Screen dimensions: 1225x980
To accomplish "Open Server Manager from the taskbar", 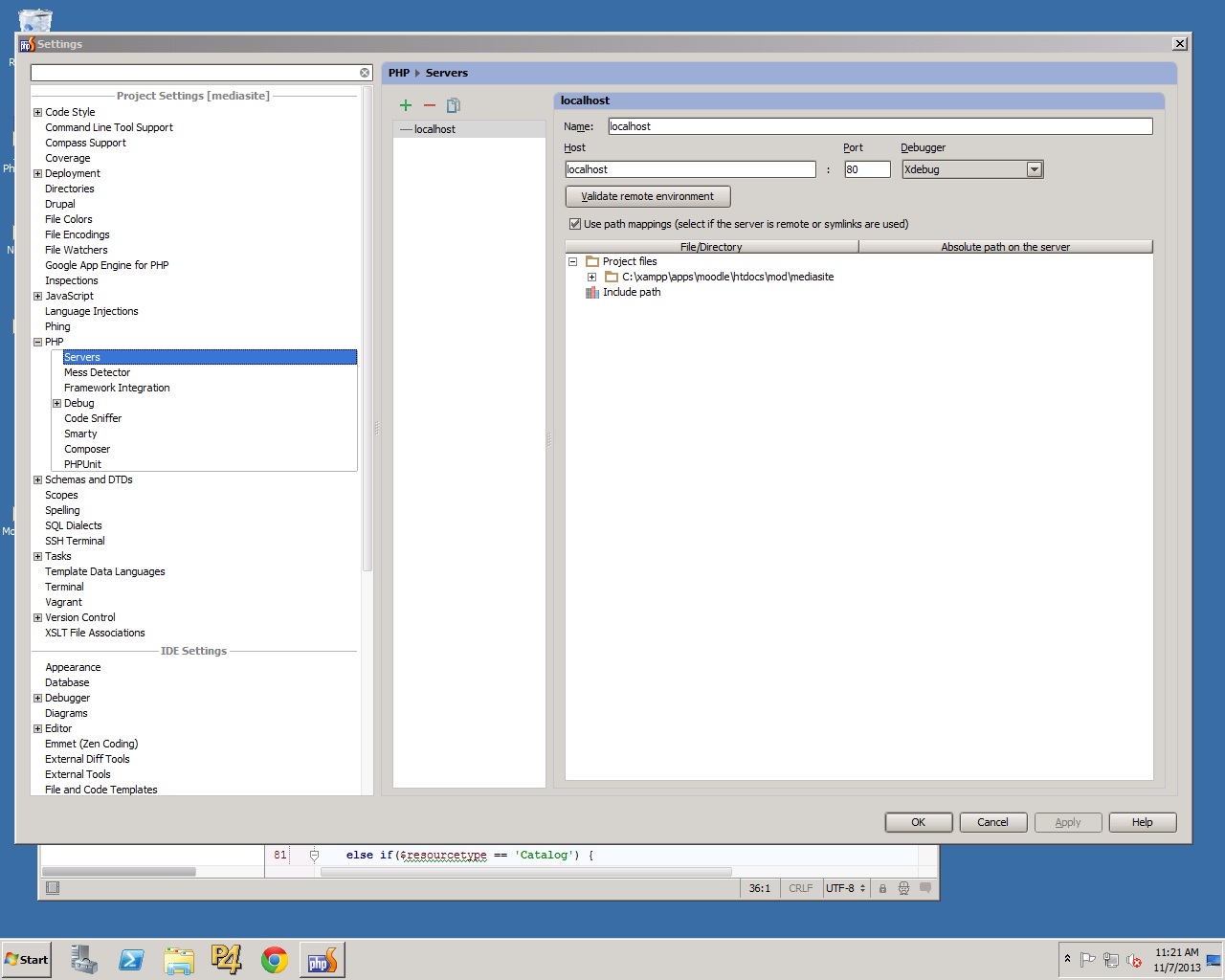I will (x=84, y=959).
